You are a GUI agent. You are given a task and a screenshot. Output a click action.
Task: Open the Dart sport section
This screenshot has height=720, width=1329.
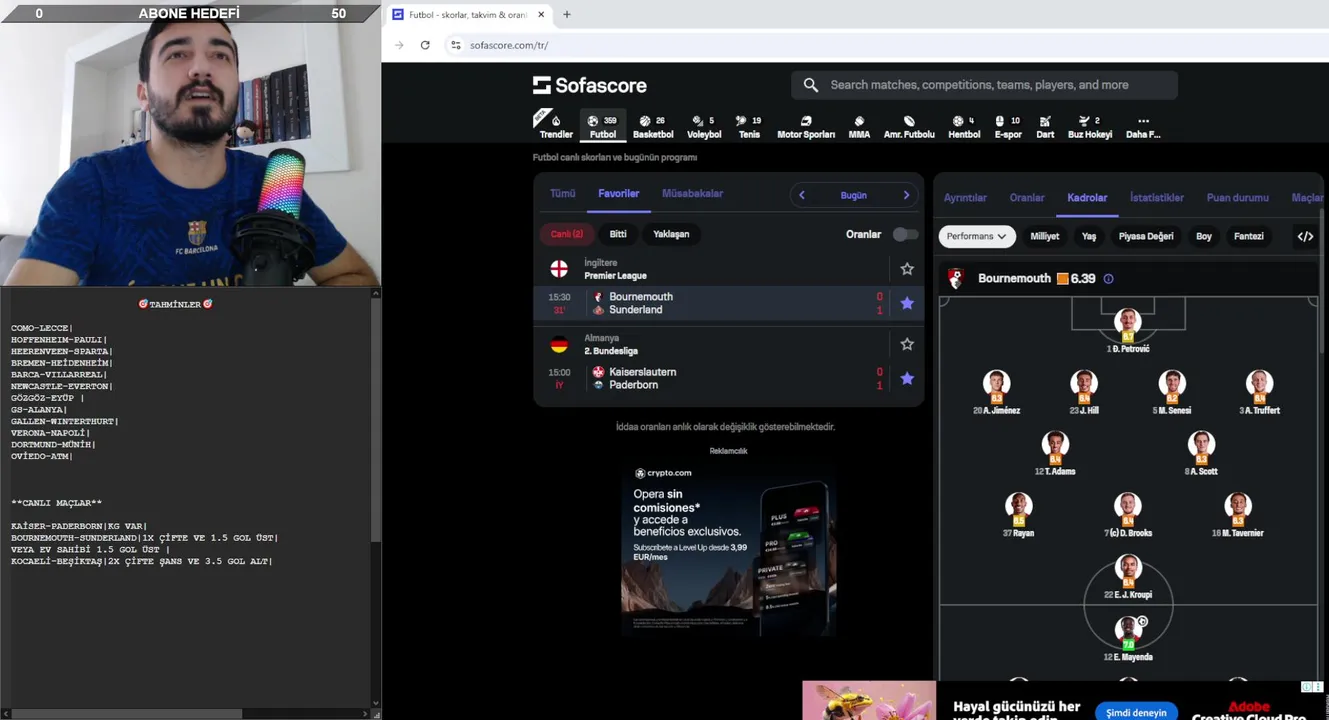point(1045,126)
